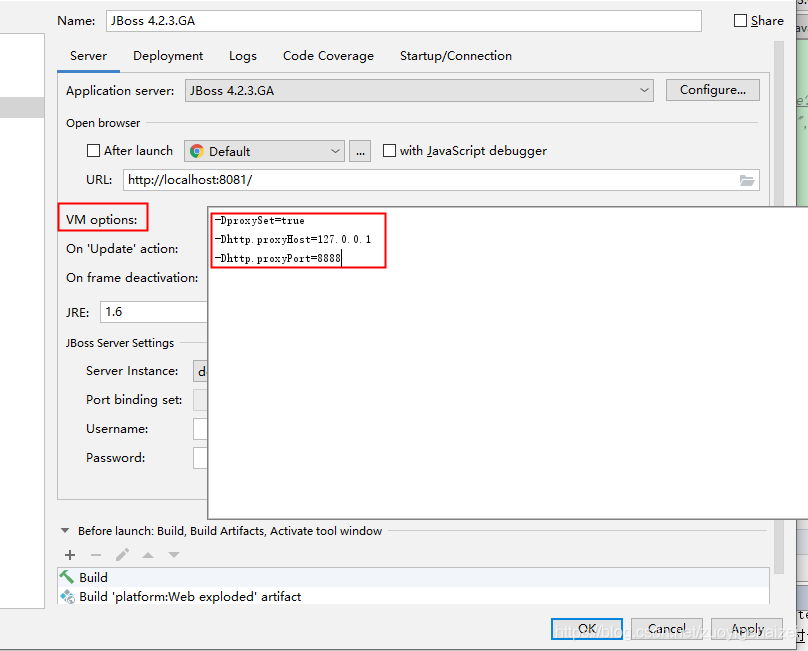Edit before-launch task with pencil icon
This screenshot has height=651, width=808.
click(122, 555)
